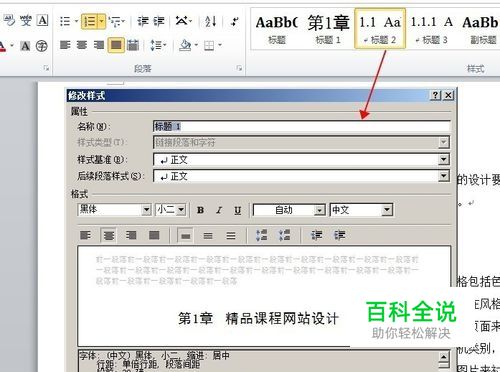Screen dimensions: 500x372
Task: Select the 副标题 style in gallery
Action: (480, 30)
